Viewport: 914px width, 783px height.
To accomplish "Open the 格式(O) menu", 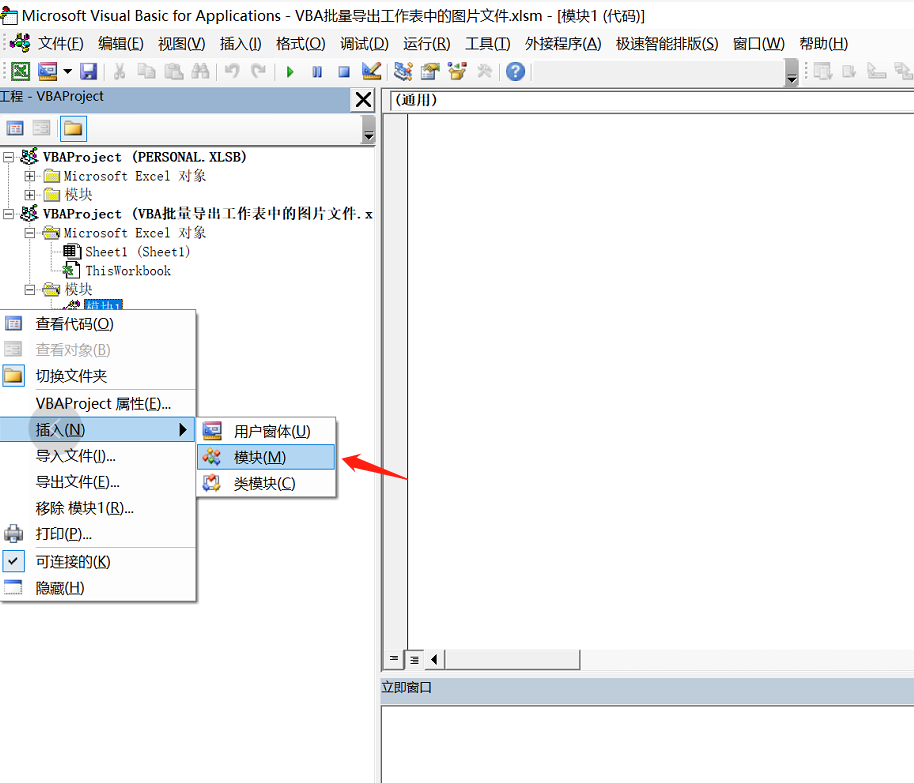I will click(x=300, y=44).
